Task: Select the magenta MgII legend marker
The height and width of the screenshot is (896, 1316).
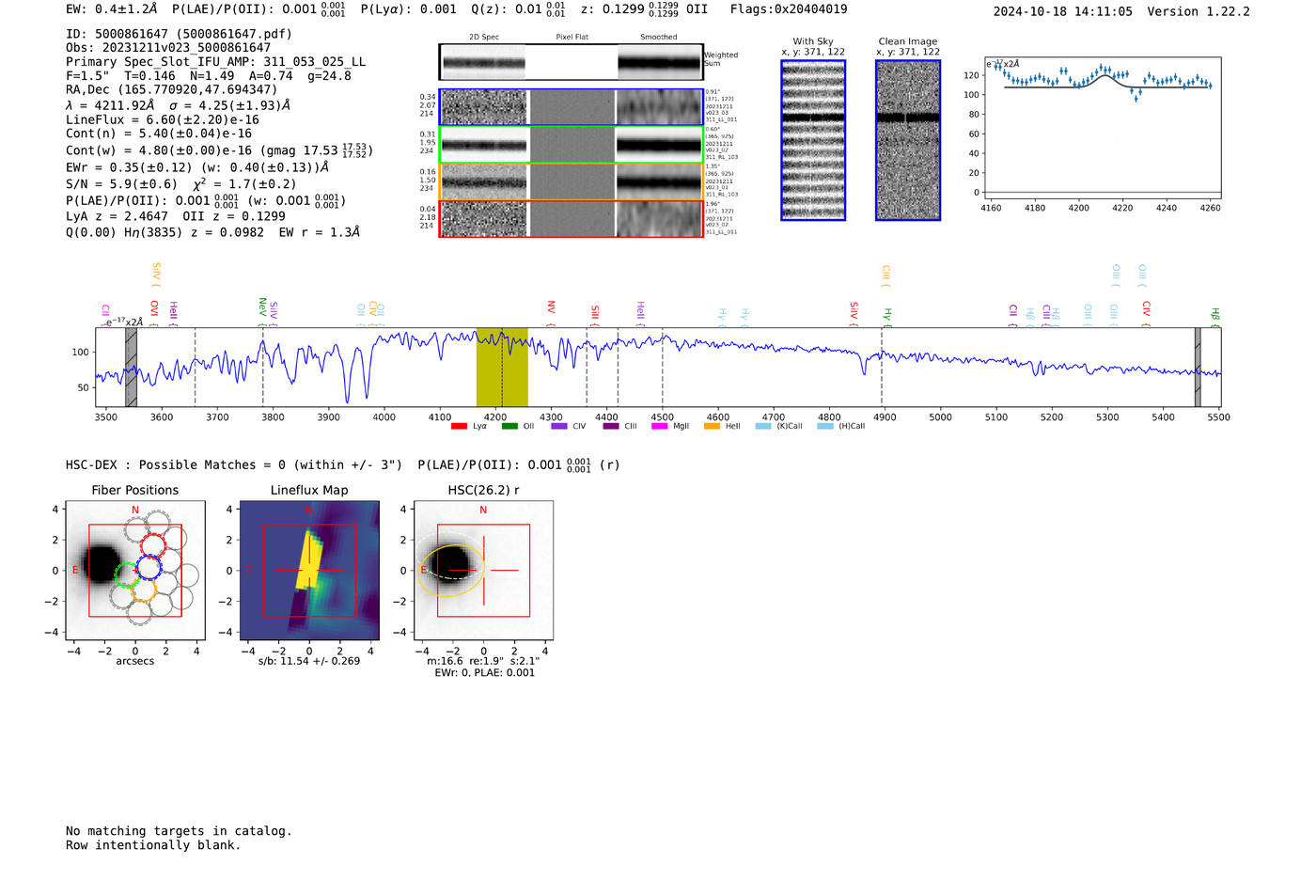Action: point(659,427)
